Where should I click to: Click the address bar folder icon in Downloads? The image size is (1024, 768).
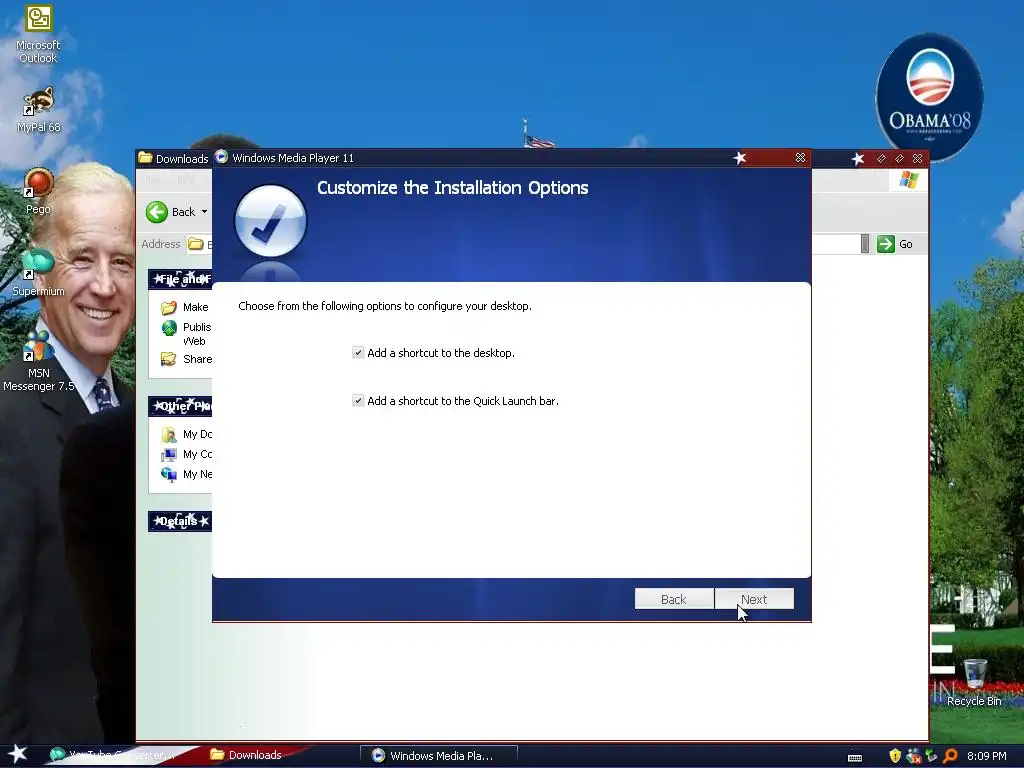[x=196, y=244]
